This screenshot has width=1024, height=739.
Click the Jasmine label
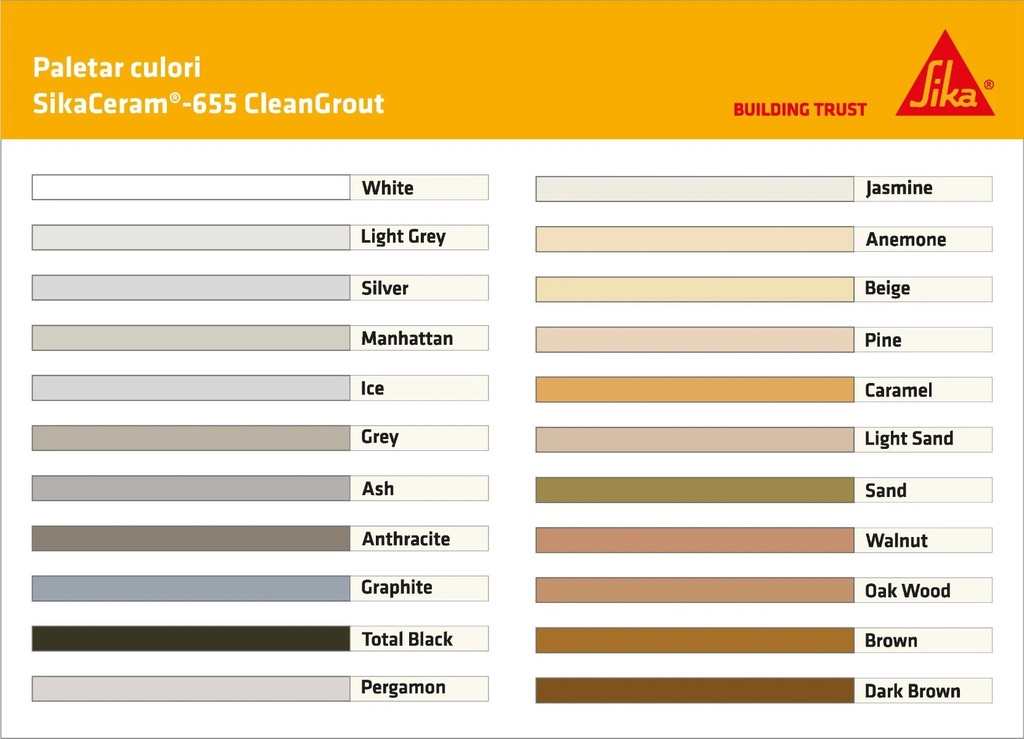(899, 188)
